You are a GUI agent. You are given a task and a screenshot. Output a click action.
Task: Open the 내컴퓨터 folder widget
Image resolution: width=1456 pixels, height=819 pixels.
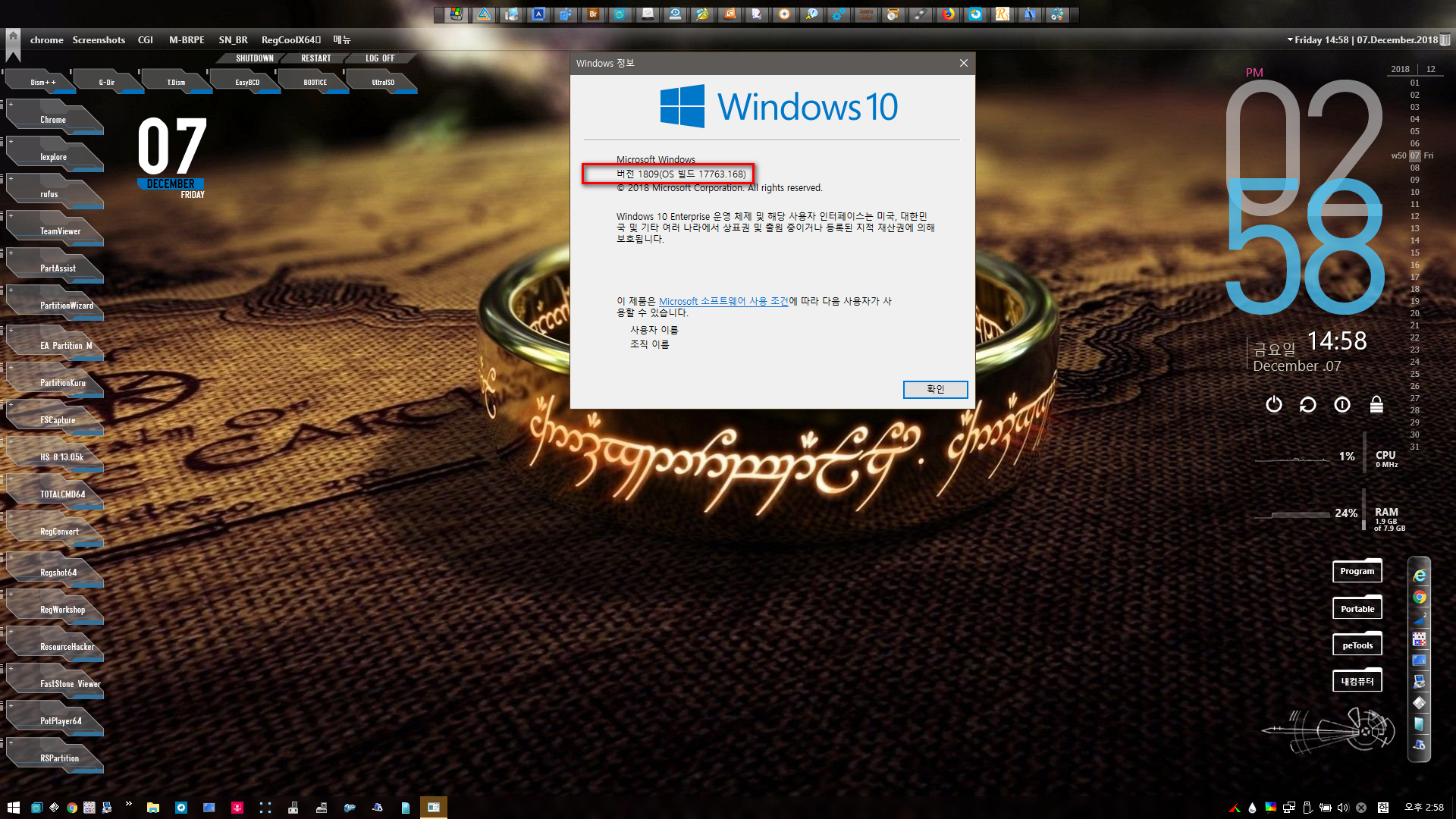coord(1357,681)
